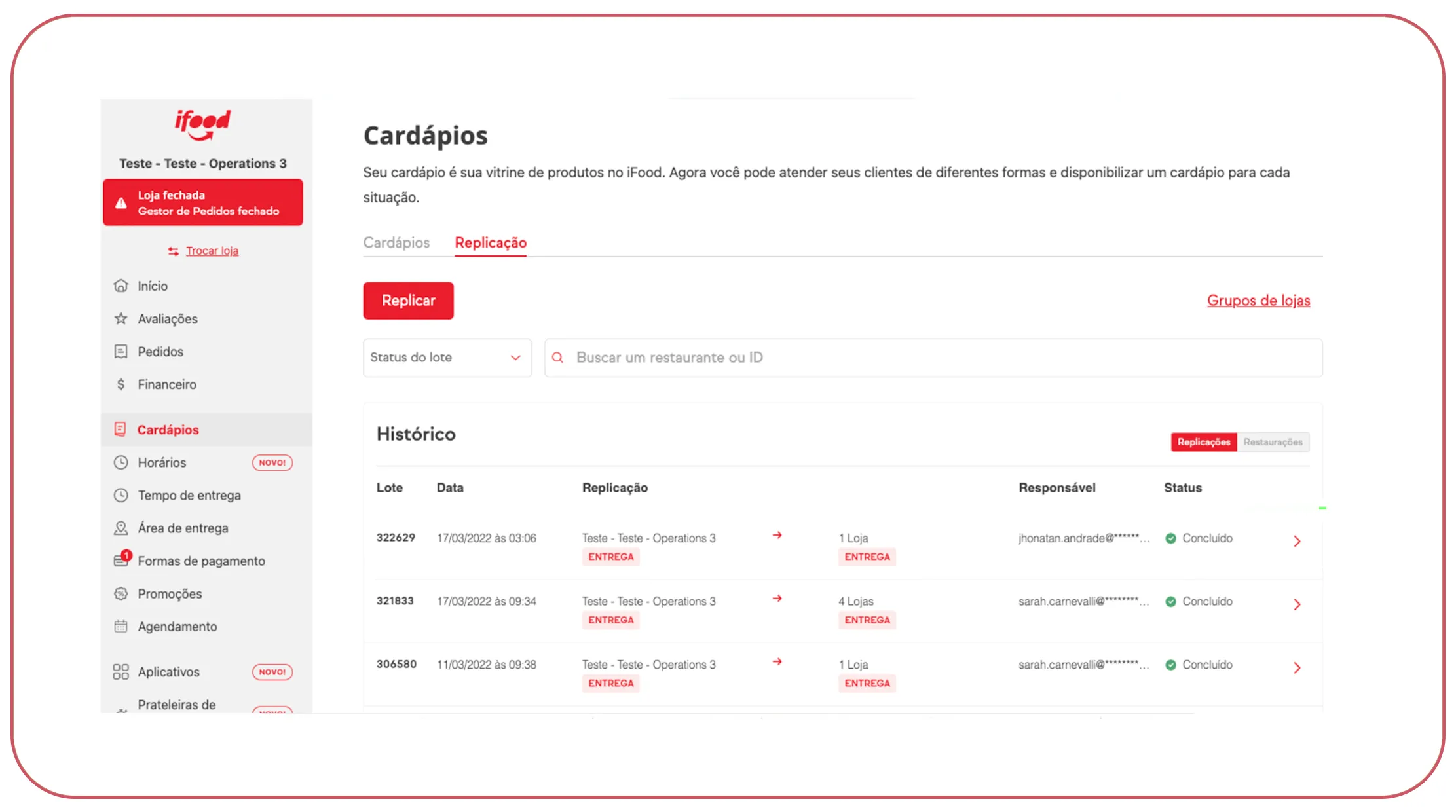Click the menu icon next to Cardápios sidebar item
The height and width of the screenshot is (812, 1456).
[x=121, y=429]
